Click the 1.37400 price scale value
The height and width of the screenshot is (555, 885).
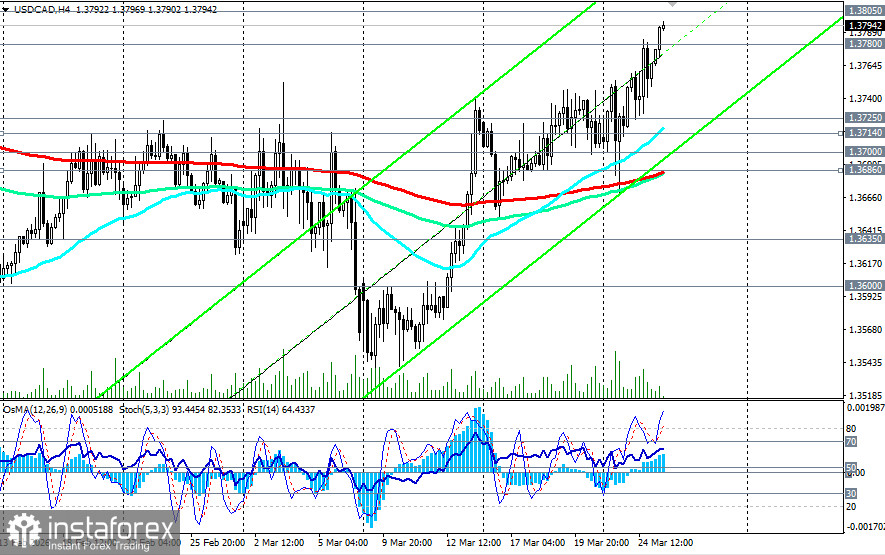pos(865,99)
